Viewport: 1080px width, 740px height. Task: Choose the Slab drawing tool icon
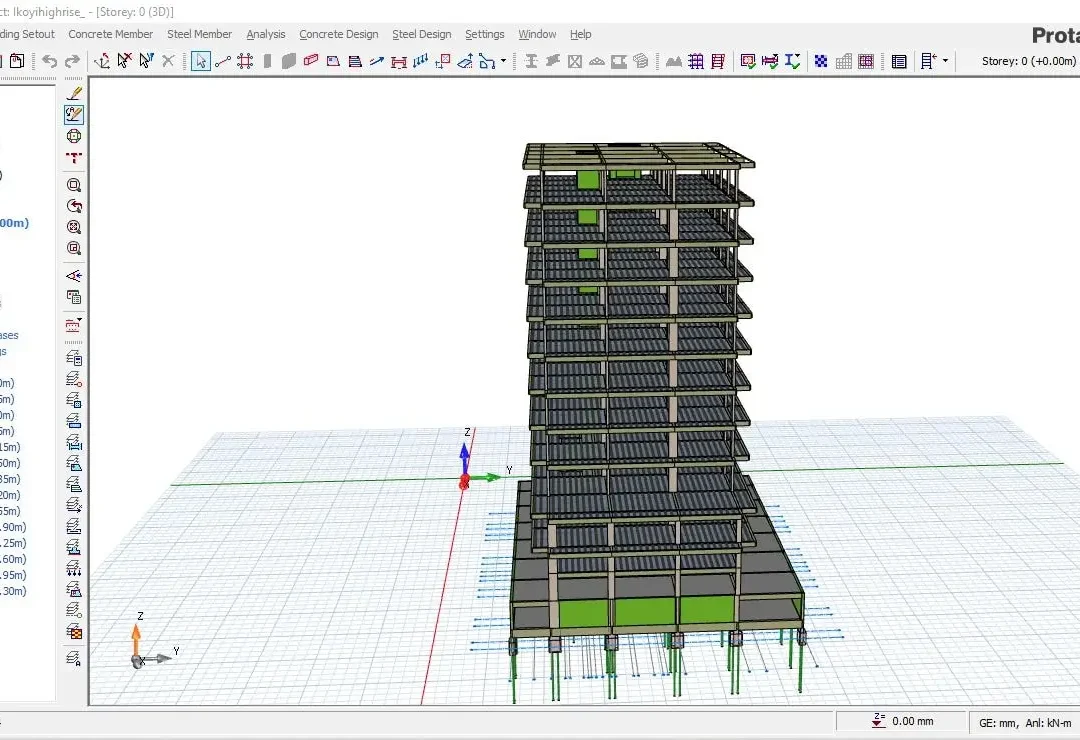click(333, 61)
